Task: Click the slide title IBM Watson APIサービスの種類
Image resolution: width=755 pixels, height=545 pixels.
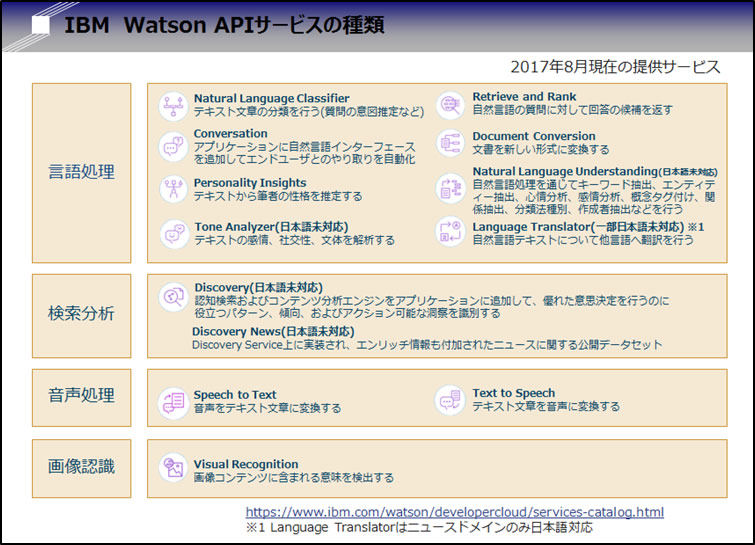Action: (224, 25)
